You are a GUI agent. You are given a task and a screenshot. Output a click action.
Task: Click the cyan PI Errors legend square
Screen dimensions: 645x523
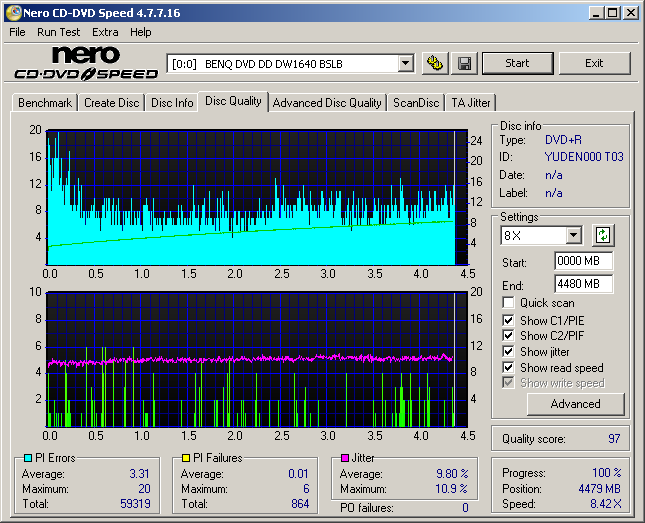coord(28,458)
